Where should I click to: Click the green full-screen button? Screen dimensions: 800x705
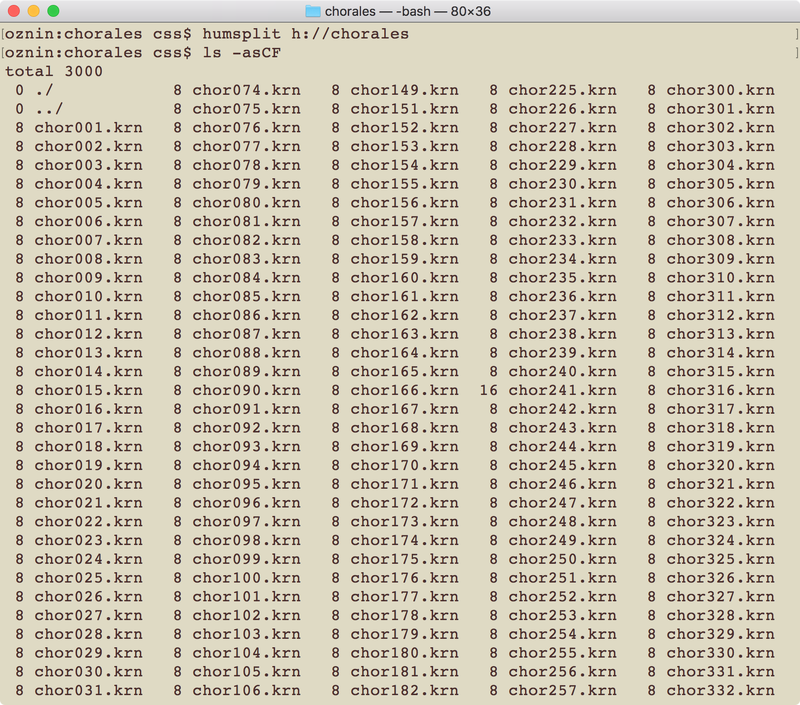click(x=53, y=11)
